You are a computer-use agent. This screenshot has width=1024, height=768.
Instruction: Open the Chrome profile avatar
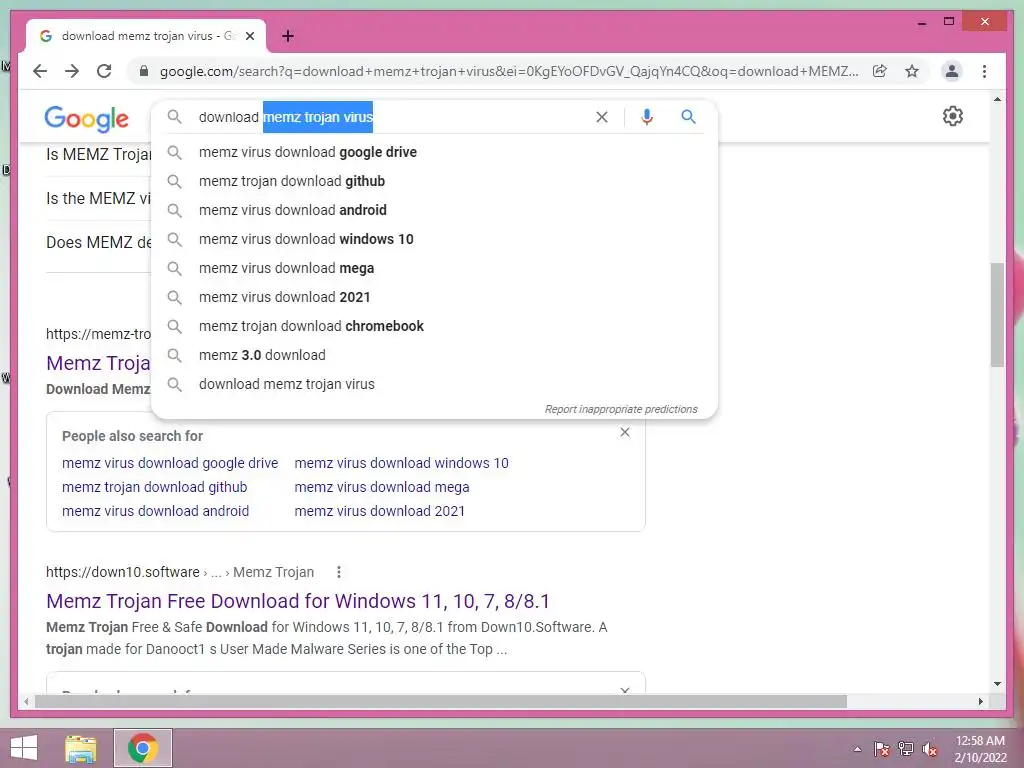point(952,71)
